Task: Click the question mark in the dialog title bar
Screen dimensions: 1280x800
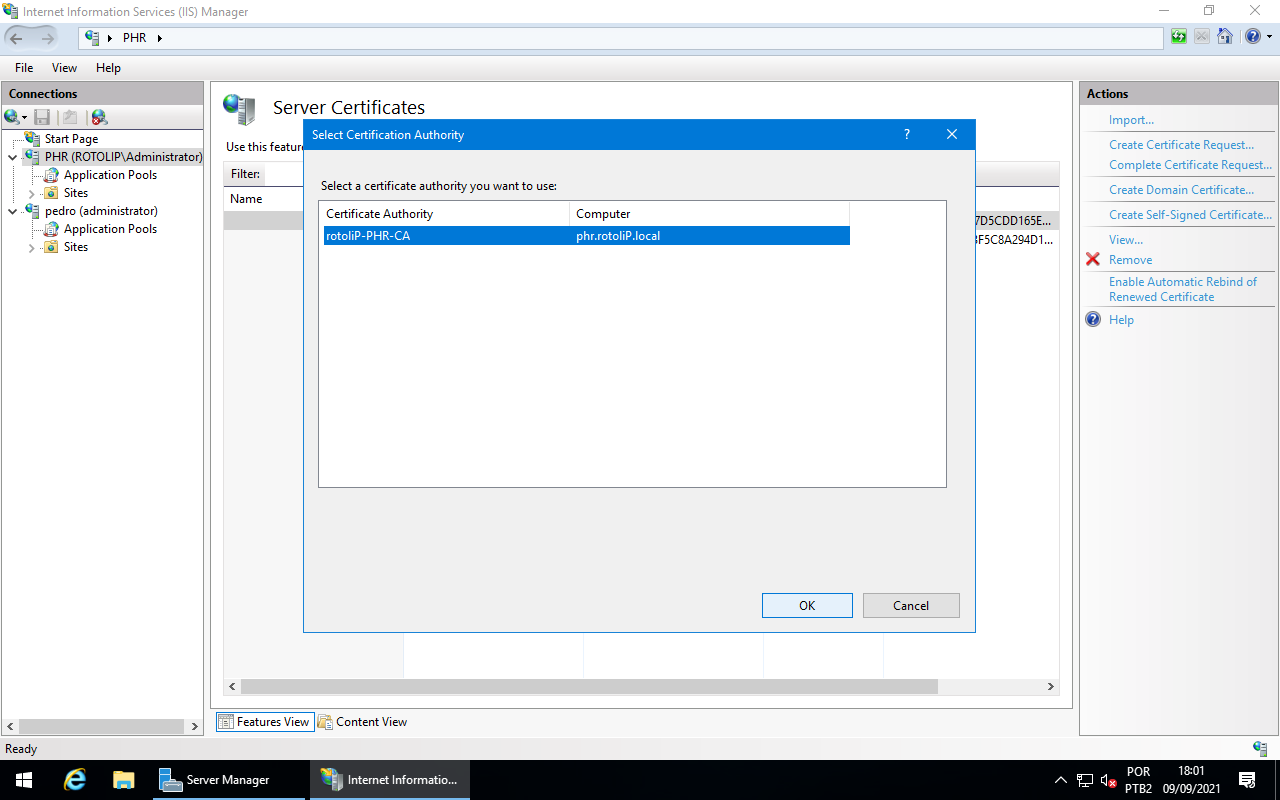Action: [907, 135]
